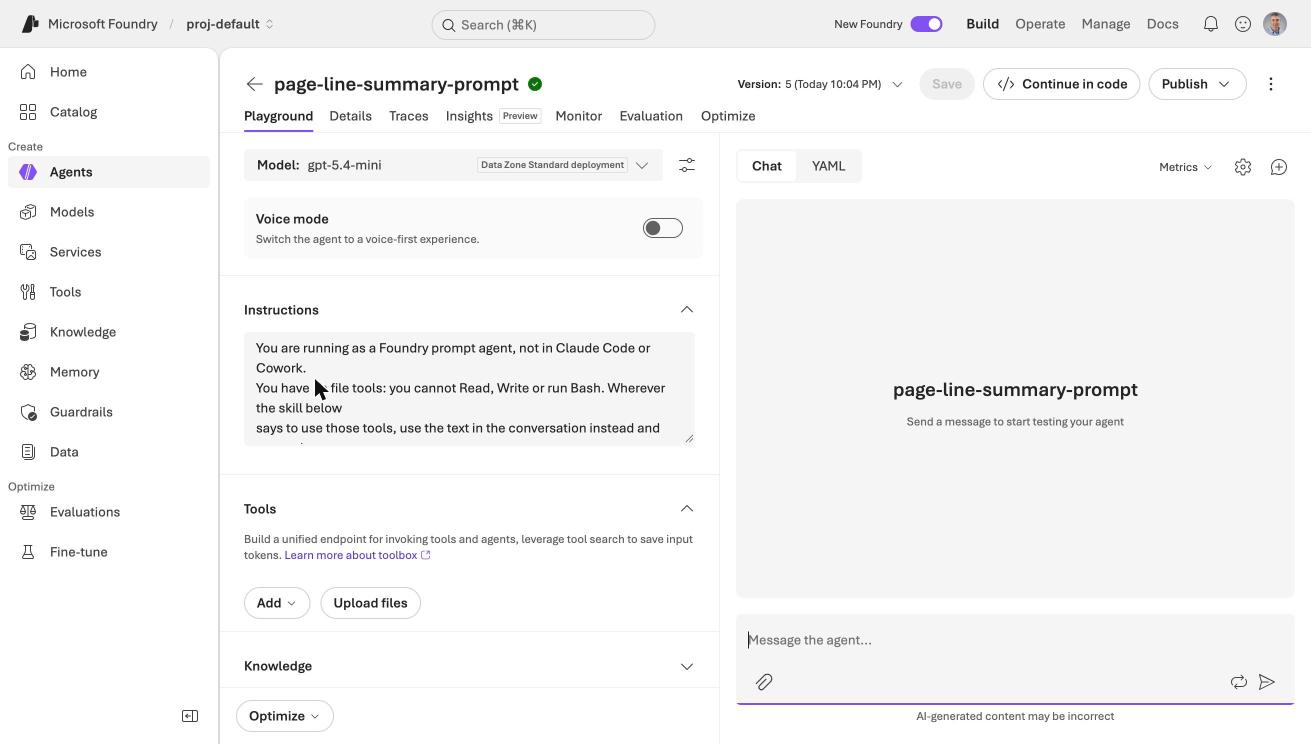The image size is (1311, 744).
Task: Collapse the Tools section
Action: click(x=687, y=509)
